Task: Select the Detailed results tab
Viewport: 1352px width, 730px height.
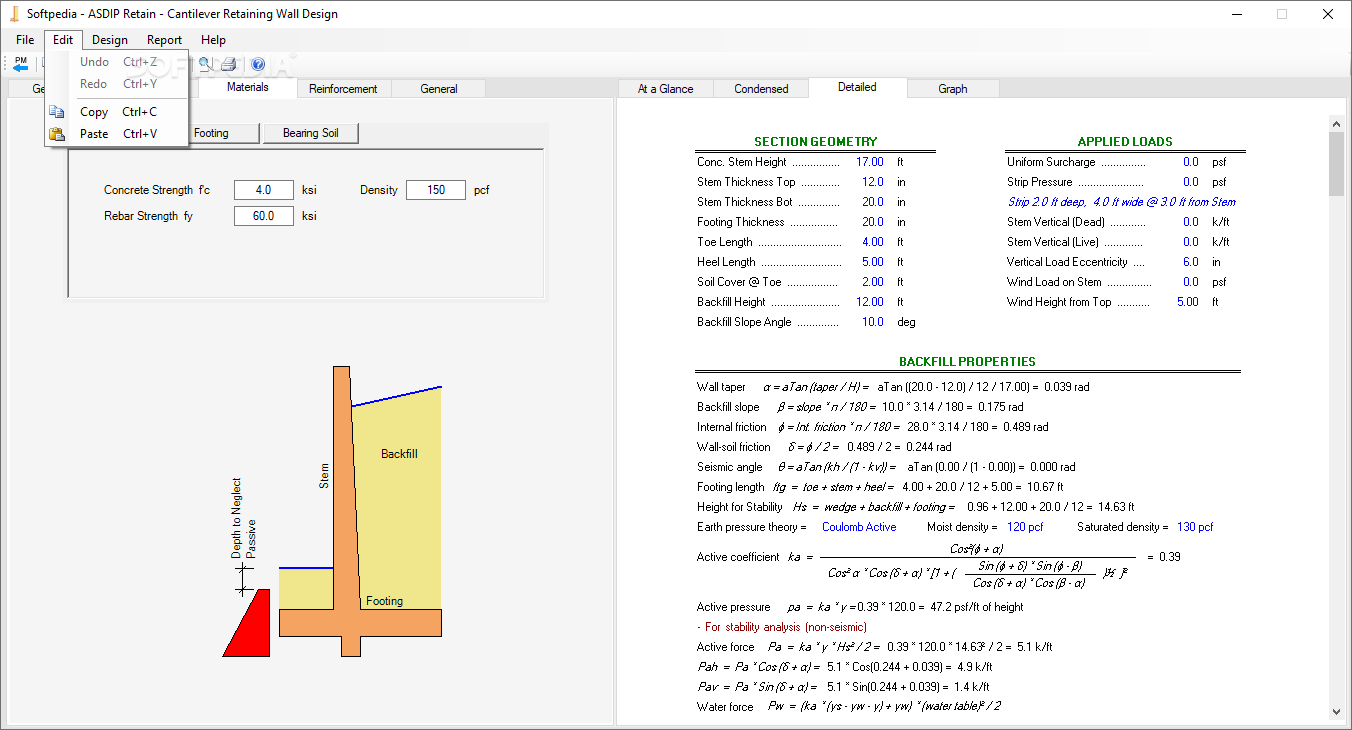Action: point(857,87)
